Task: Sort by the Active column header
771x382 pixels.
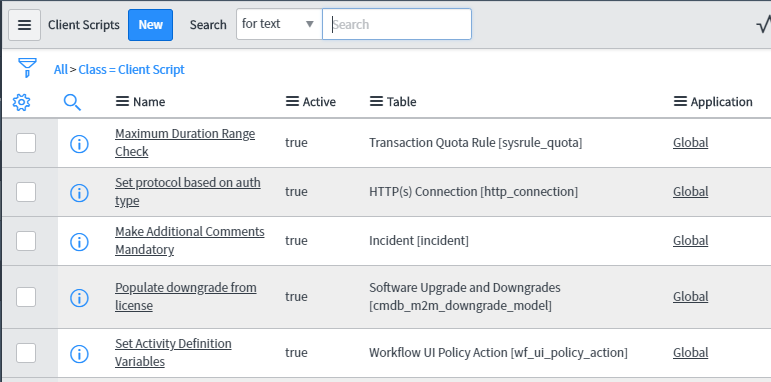Action: tap(319, 102)
